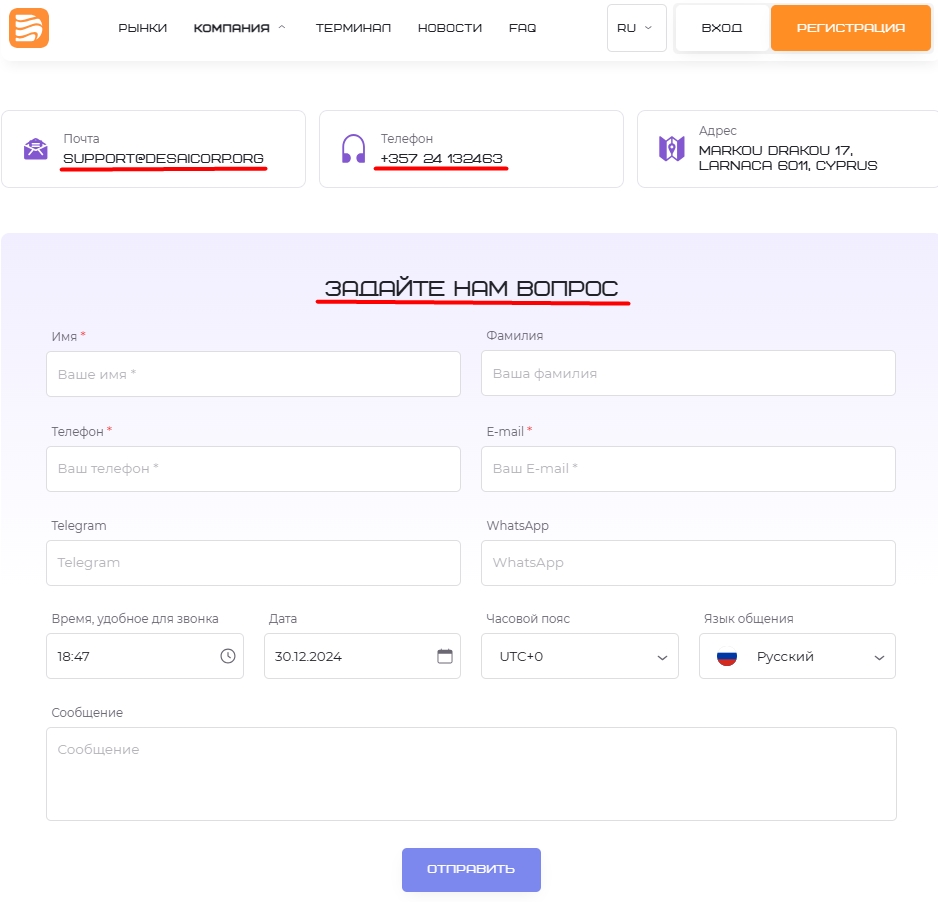Screen dimensions: 938x902
Task: Click the orange company logo icon
Action: pos(29,28)
